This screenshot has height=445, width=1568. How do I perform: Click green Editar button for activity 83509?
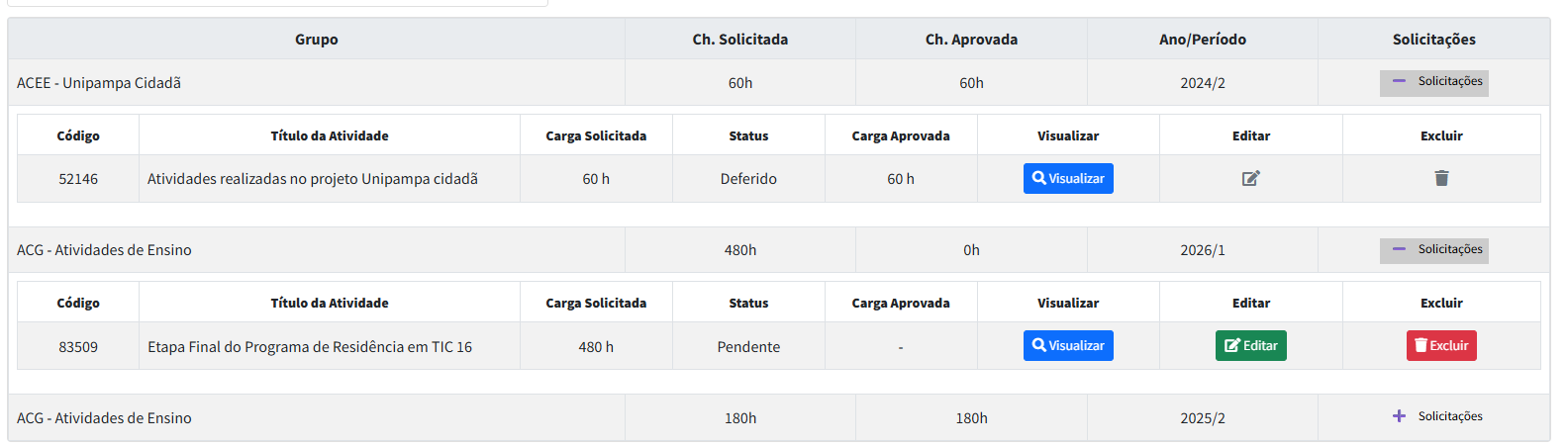click(x=1251, y=346)
